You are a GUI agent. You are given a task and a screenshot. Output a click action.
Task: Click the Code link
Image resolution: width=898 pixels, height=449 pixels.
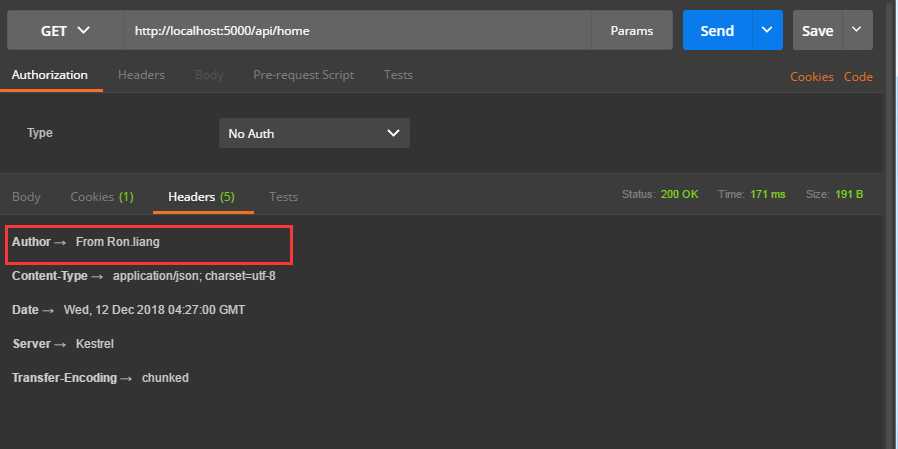pyautogui.click(x=858, y=77)
